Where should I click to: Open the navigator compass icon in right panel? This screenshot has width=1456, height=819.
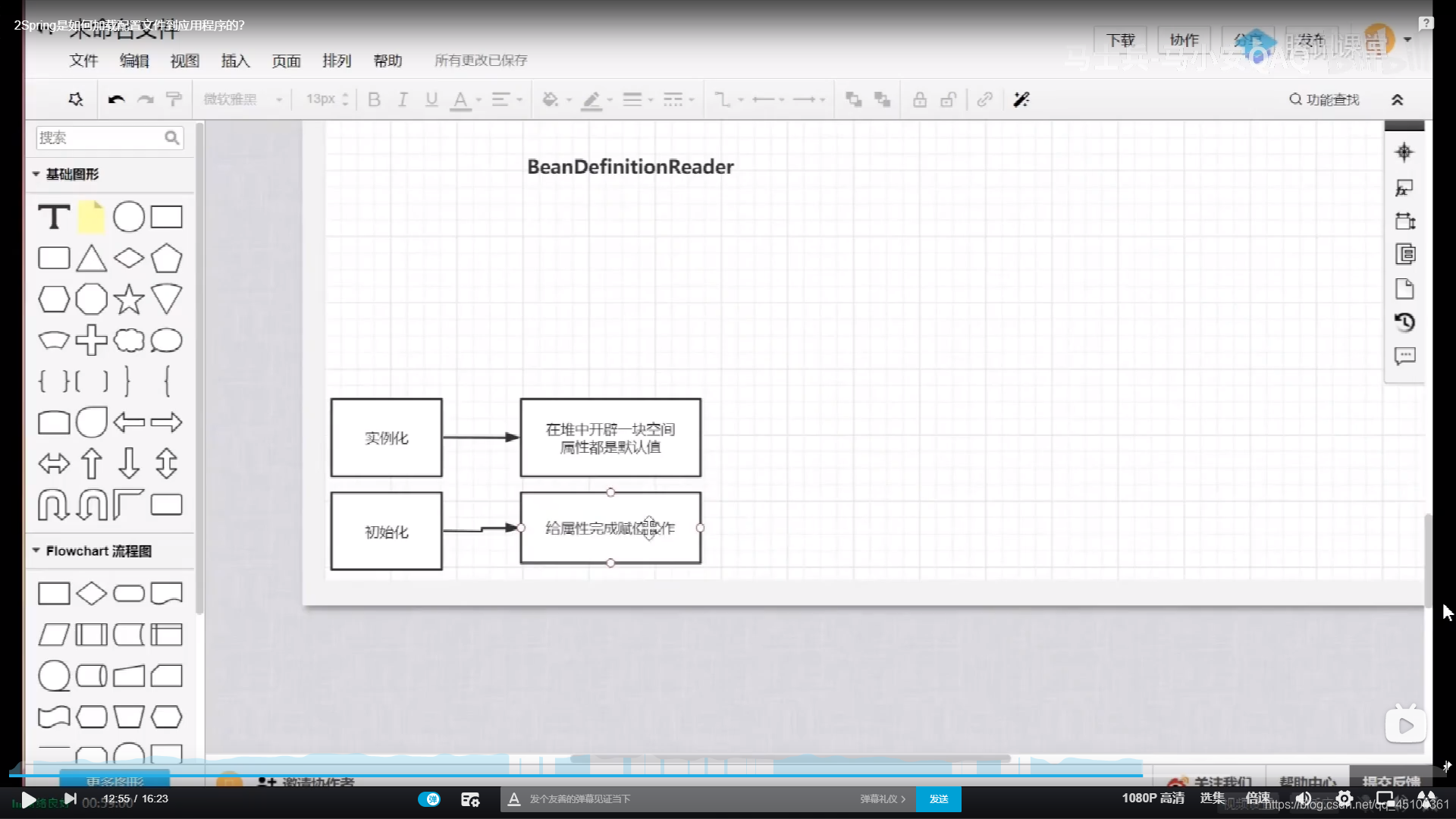pyautogui.click(x=1404, y=152)
